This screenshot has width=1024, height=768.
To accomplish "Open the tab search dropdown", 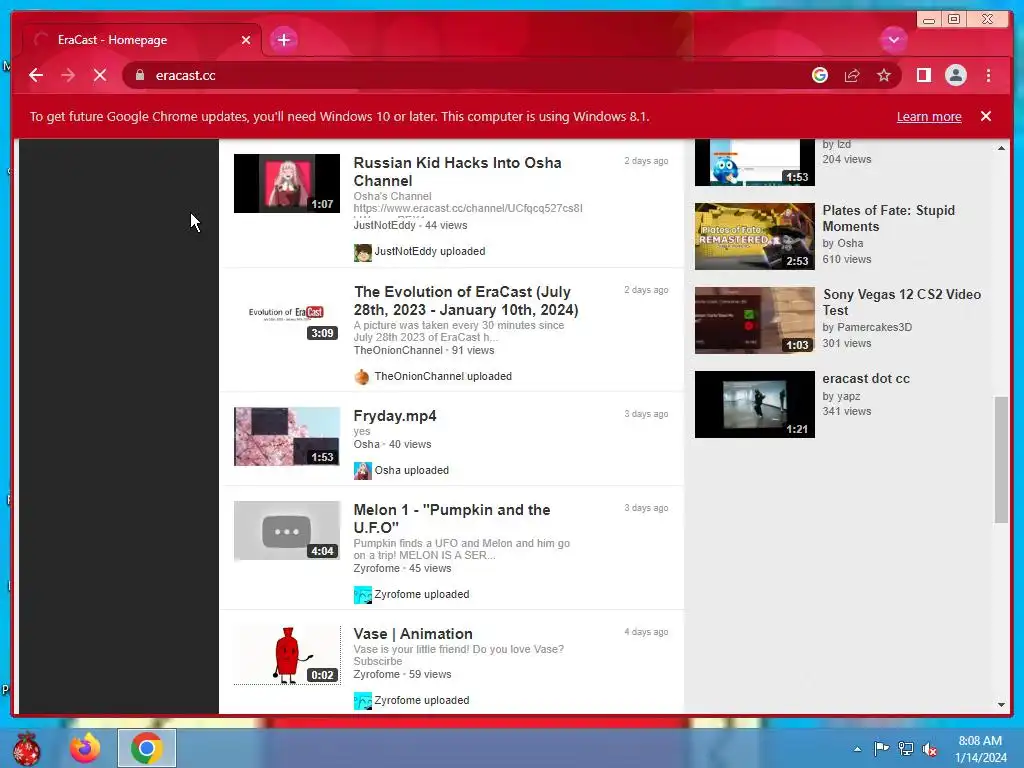I will 893,40.
